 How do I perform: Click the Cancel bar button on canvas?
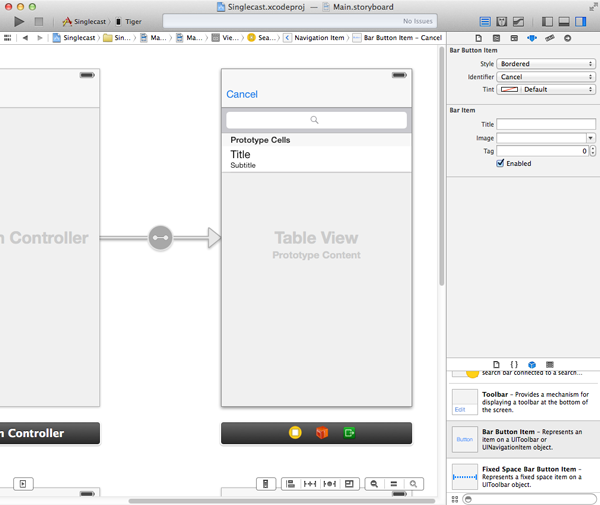pyautogui.click(x=242, y=94)
